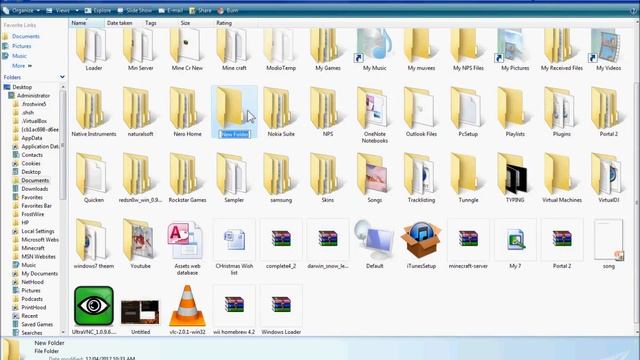Select the darwin_snow_le archive file

click(328, 244)
